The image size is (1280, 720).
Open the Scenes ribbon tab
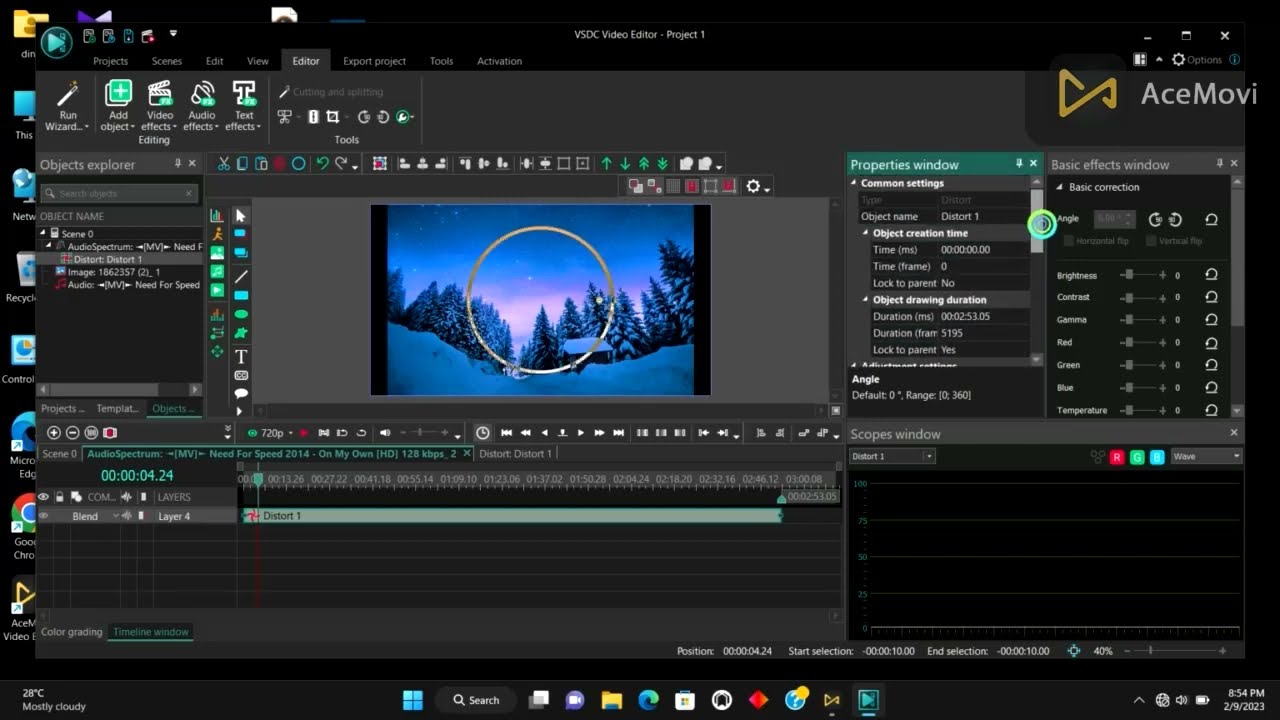pyautogui.click(x=167, y=61)
